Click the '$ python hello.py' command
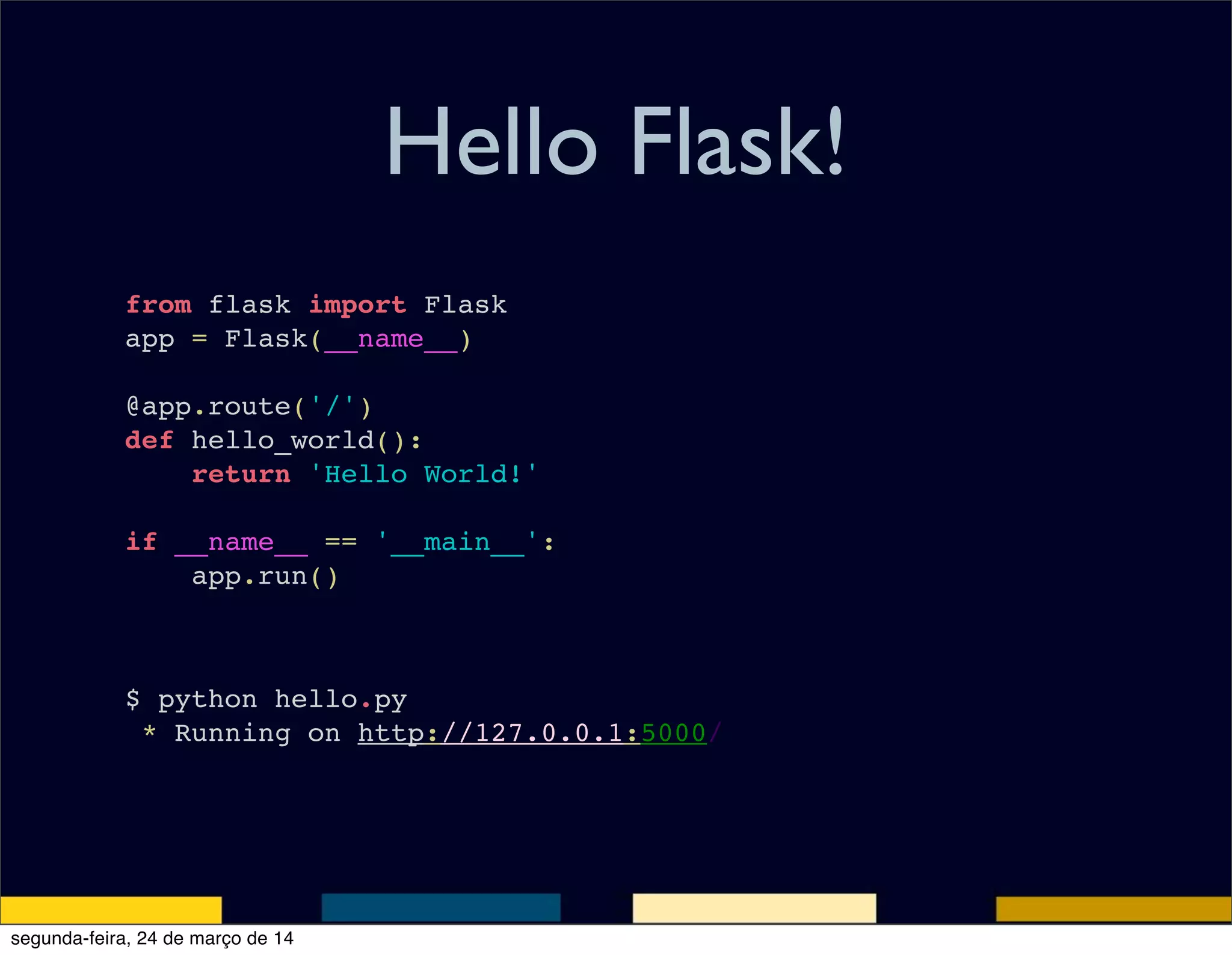 [266, 700]
